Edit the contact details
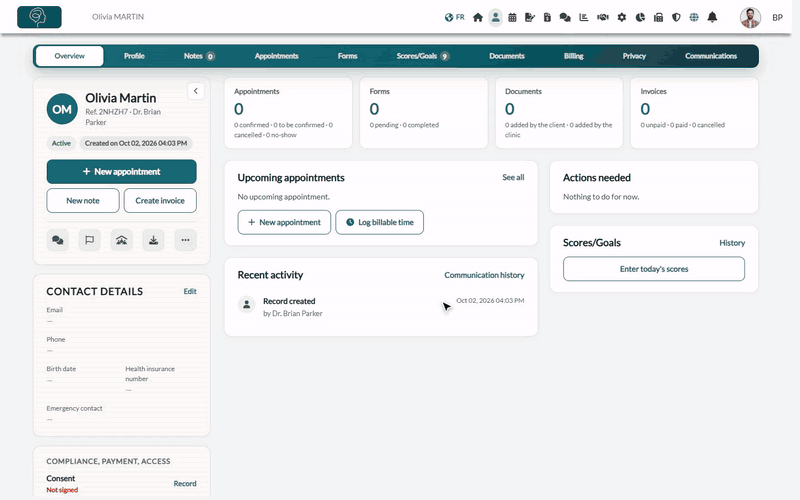Screen dimensions: 800x500 [190, 291]
